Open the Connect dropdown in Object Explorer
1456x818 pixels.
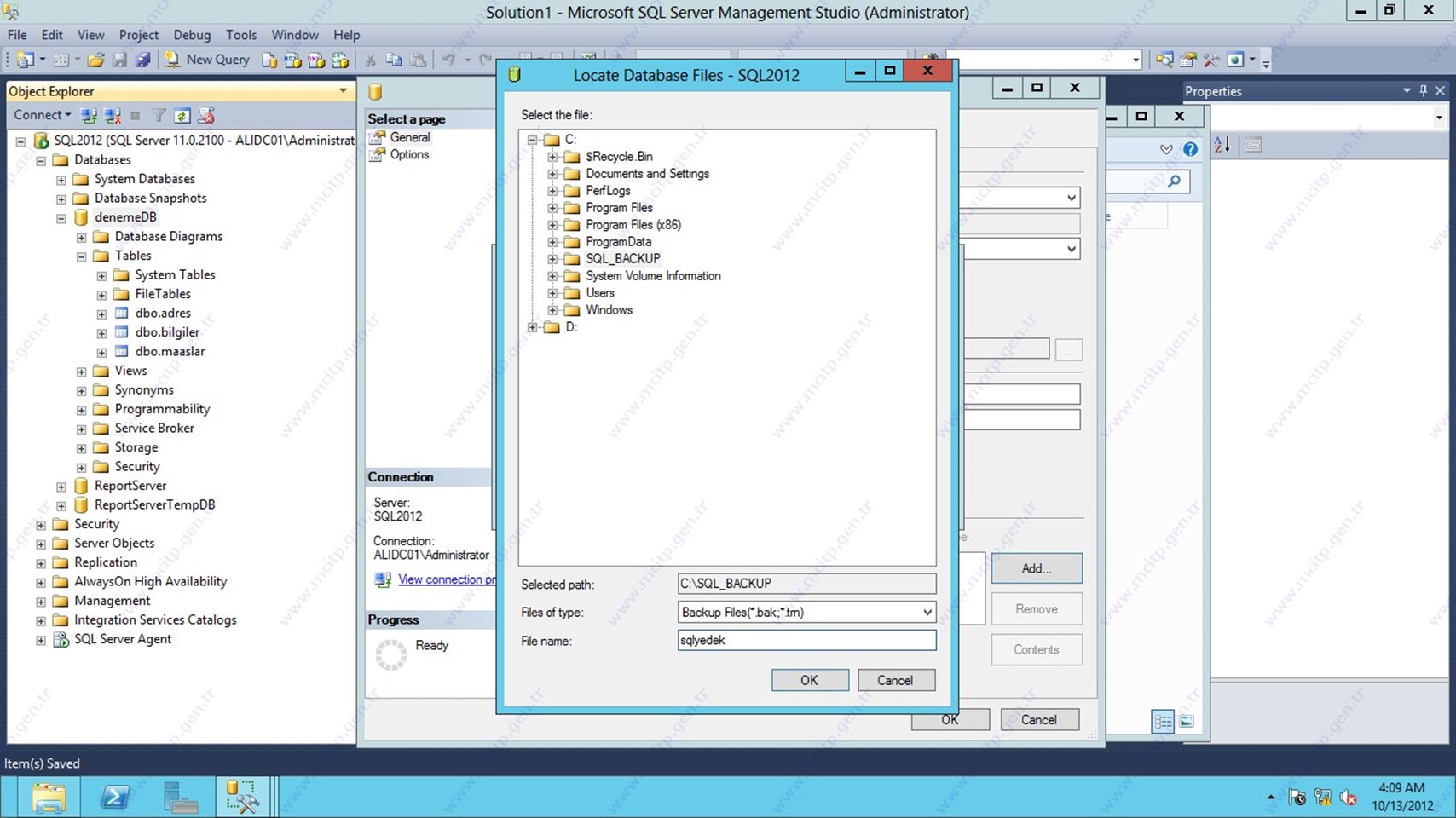click(42, 115)
